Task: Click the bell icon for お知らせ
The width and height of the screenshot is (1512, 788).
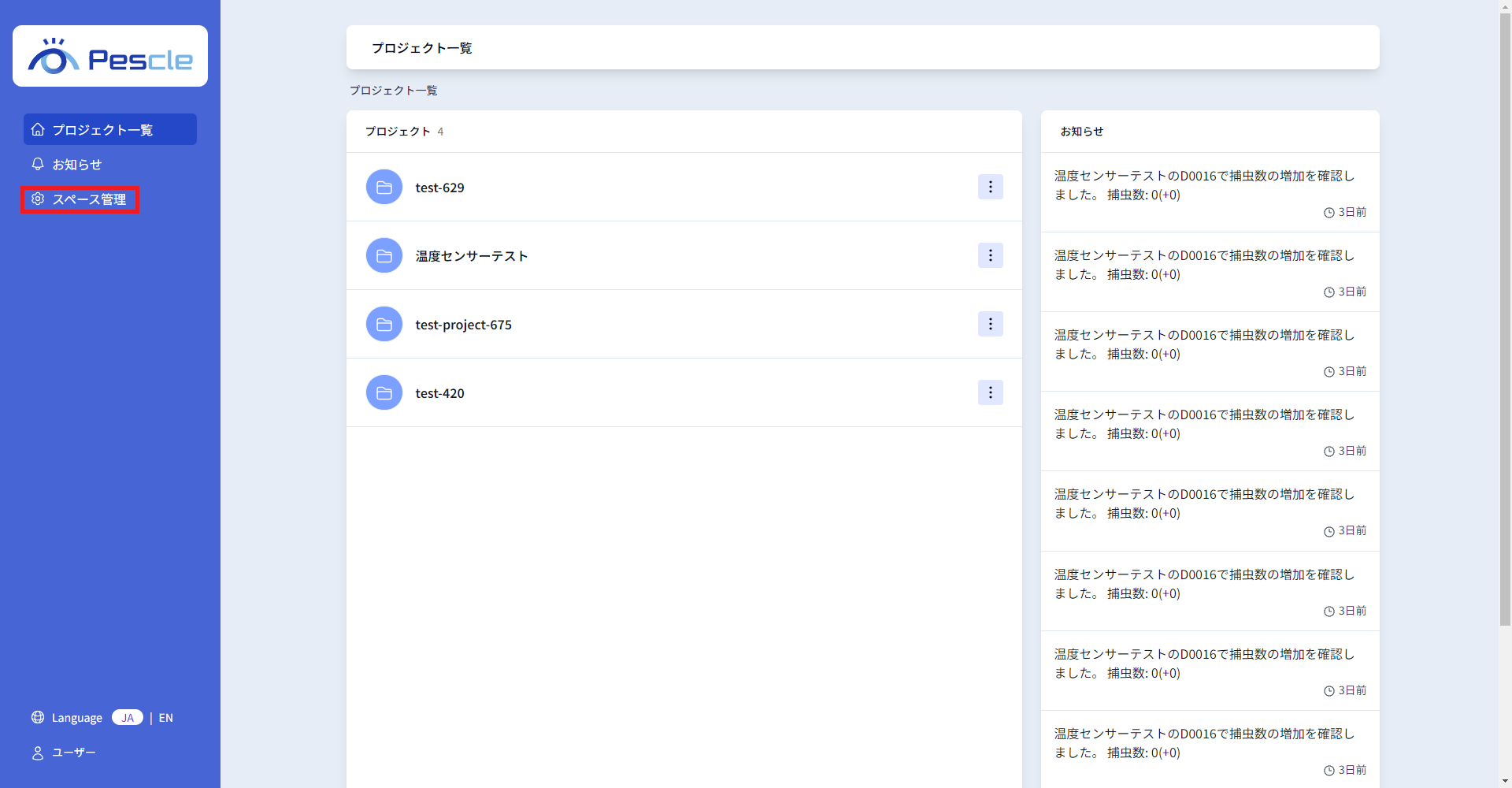Action: coord(38,164)
